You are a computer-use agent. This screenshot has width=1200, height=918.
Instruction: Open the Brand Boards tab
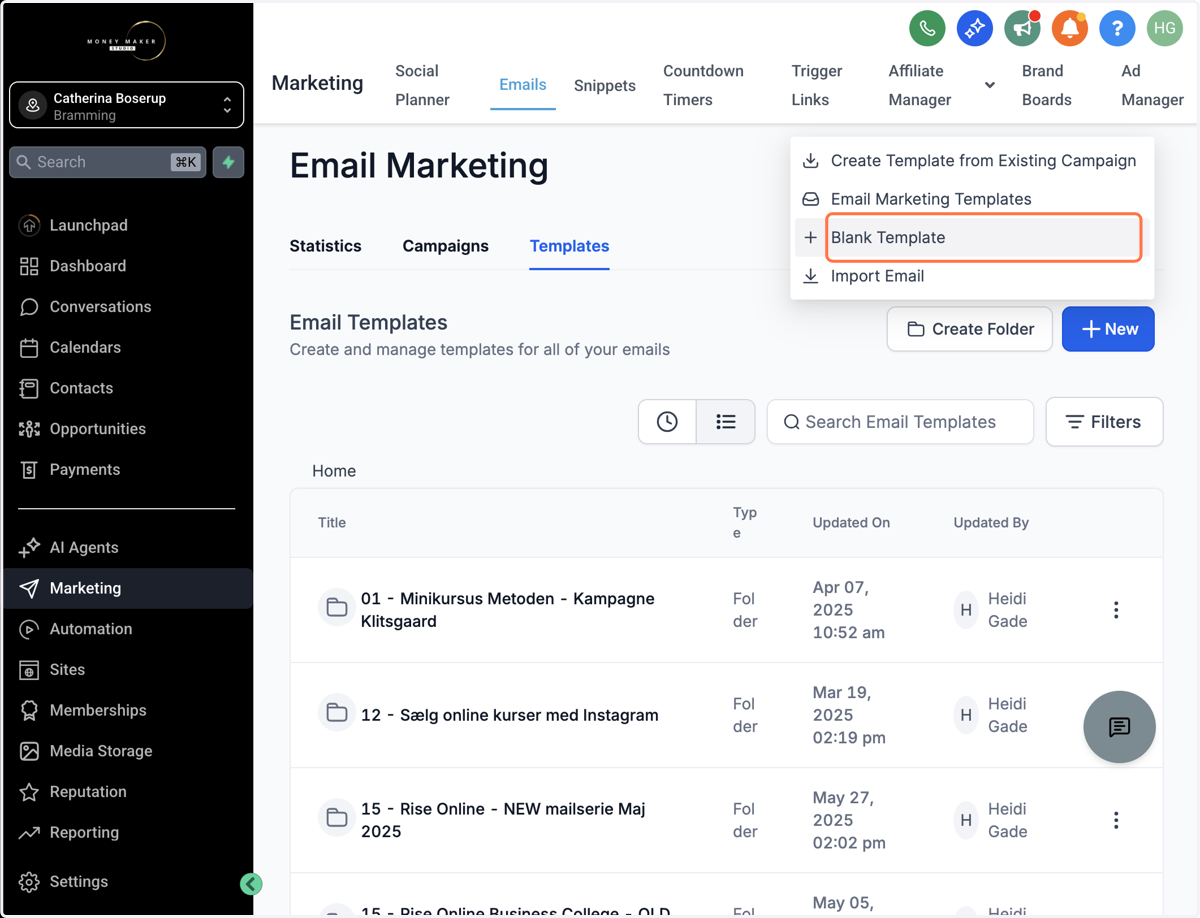pos(1047,85)
